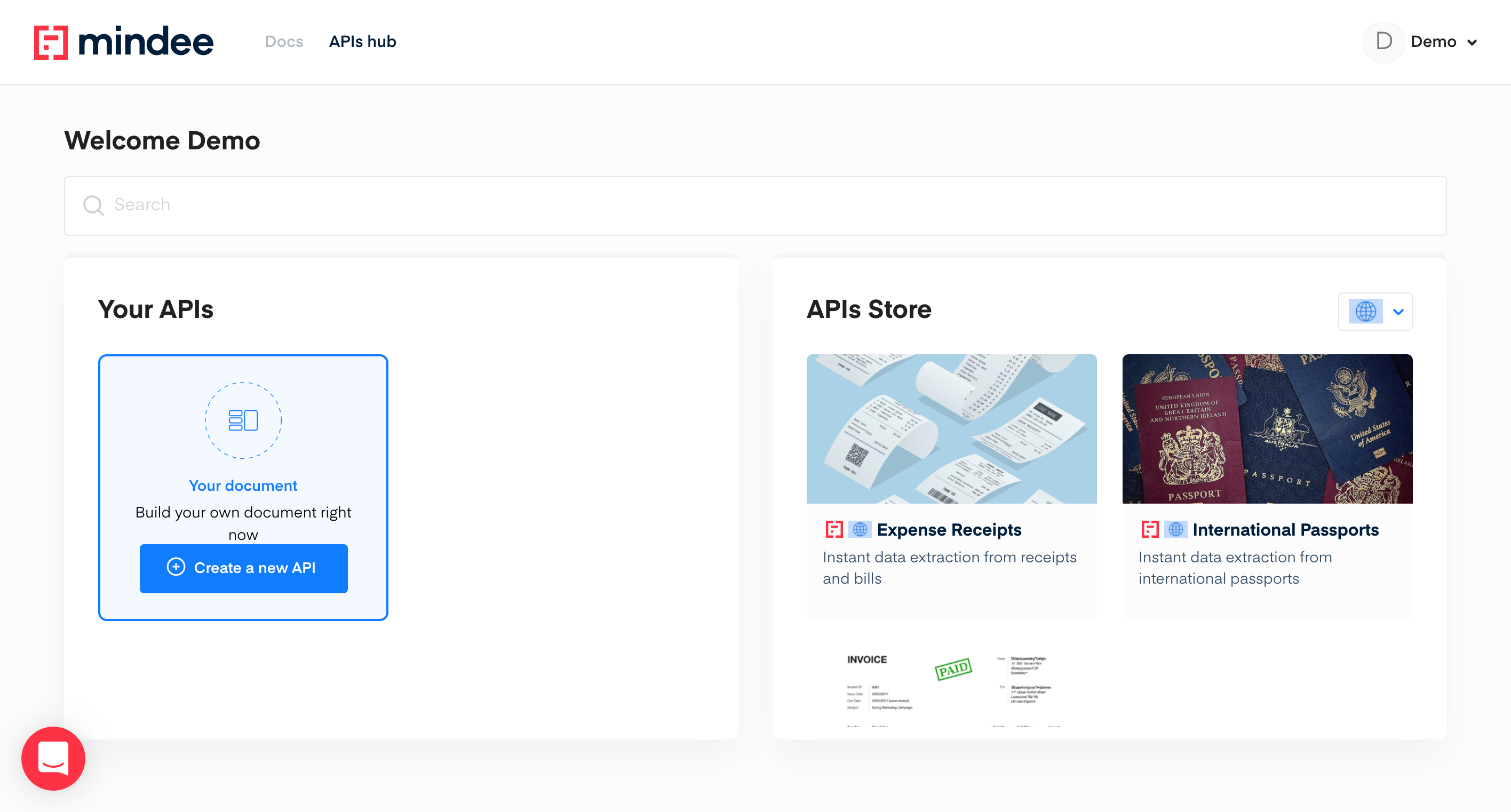
Task: Click the Mindee logo
Action: (x=124, y=42)
